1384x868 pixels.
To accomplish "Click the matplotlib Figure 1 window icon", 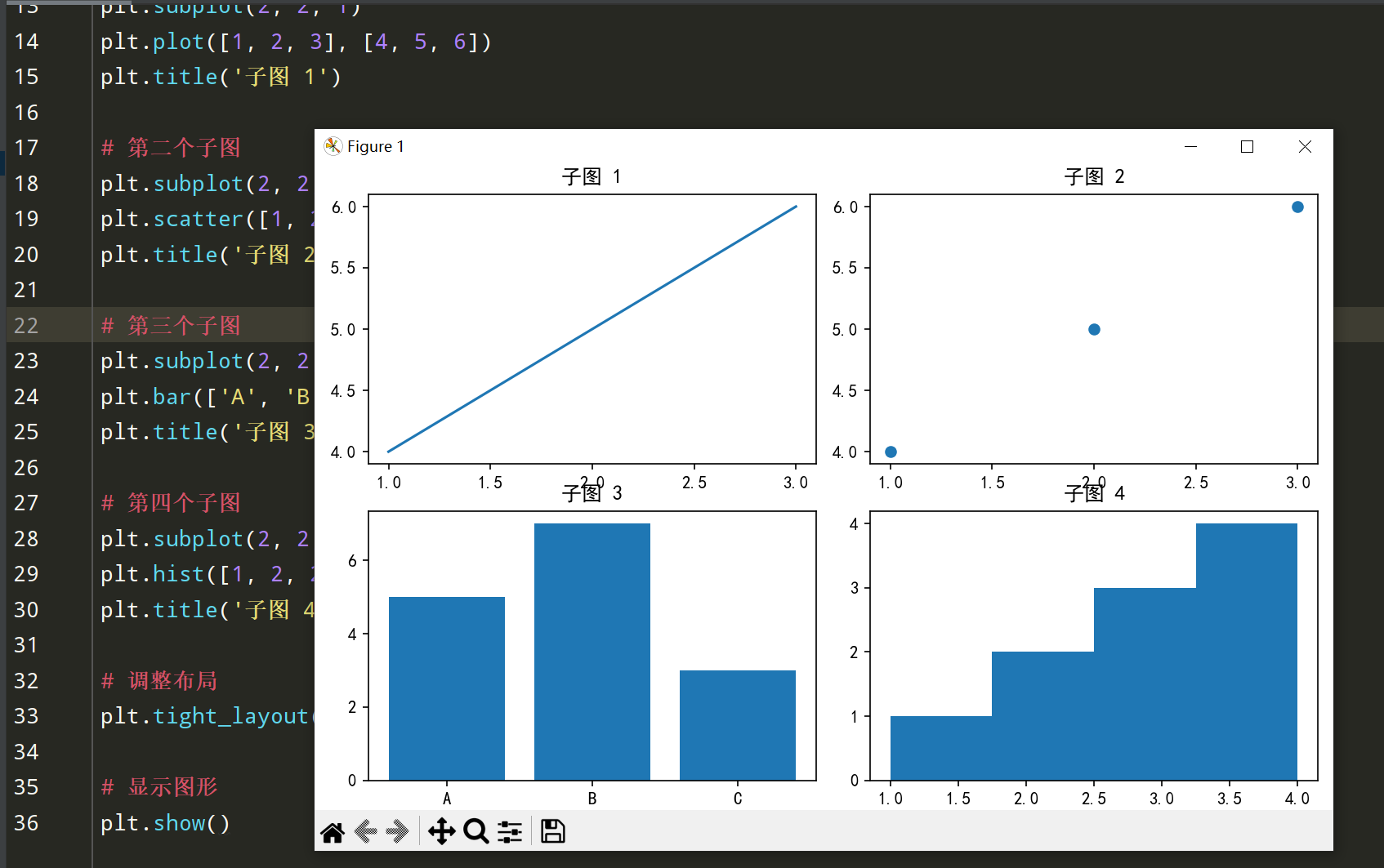I will [x=333, y=146].
